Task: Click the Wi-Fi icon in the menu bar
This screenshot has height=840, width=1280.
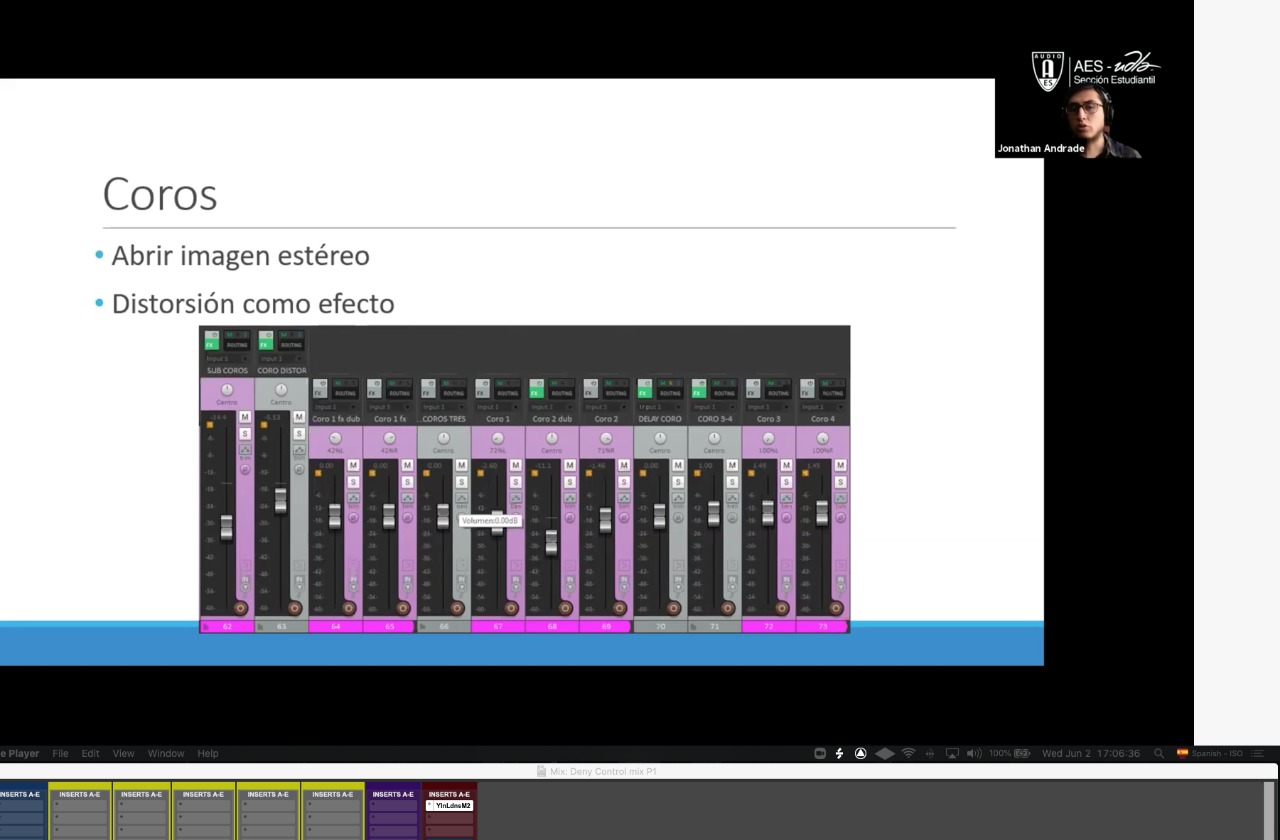Action: [908, 753]
